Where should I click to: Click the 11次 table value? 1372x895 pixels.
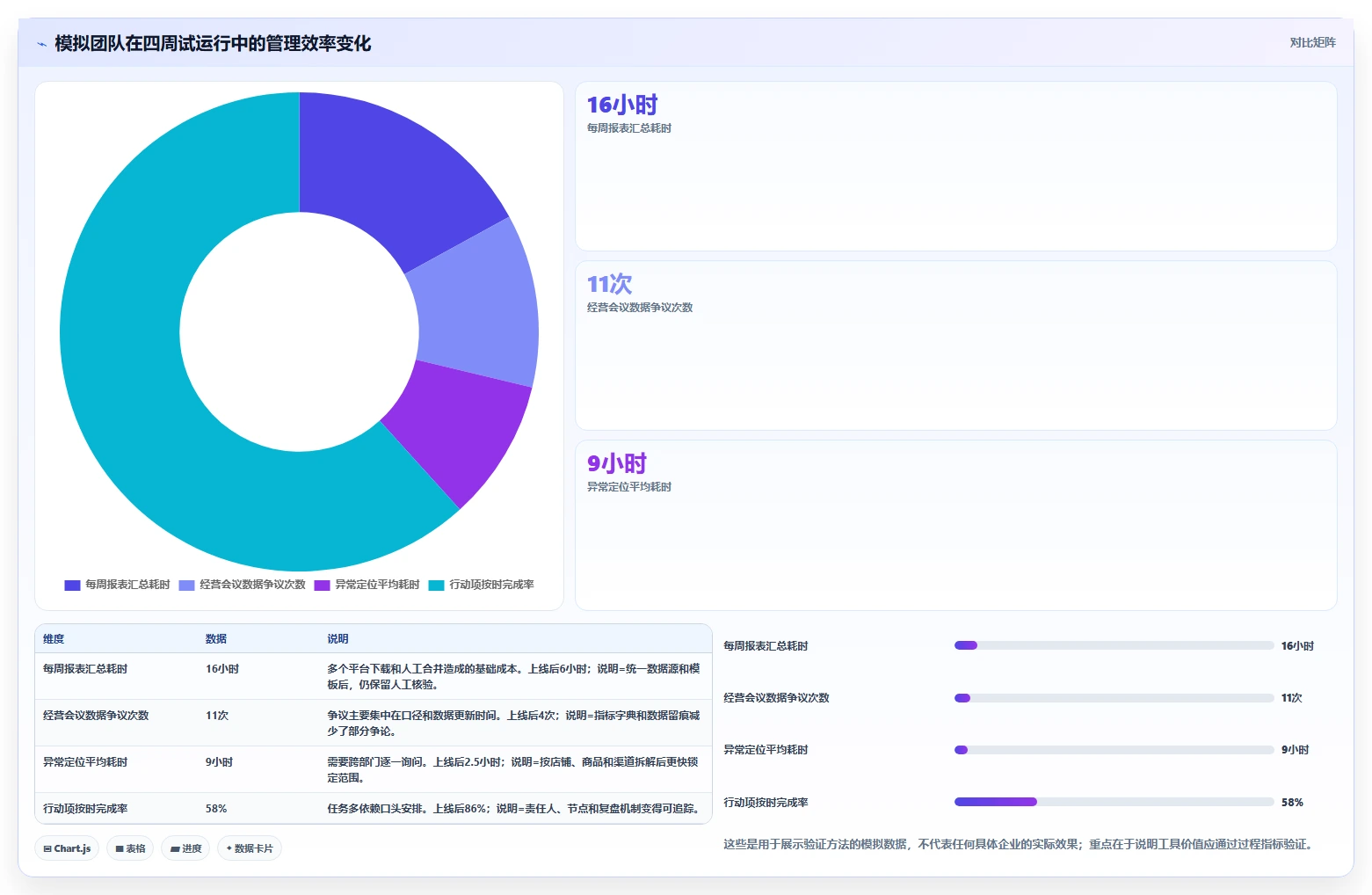[217, 716]
